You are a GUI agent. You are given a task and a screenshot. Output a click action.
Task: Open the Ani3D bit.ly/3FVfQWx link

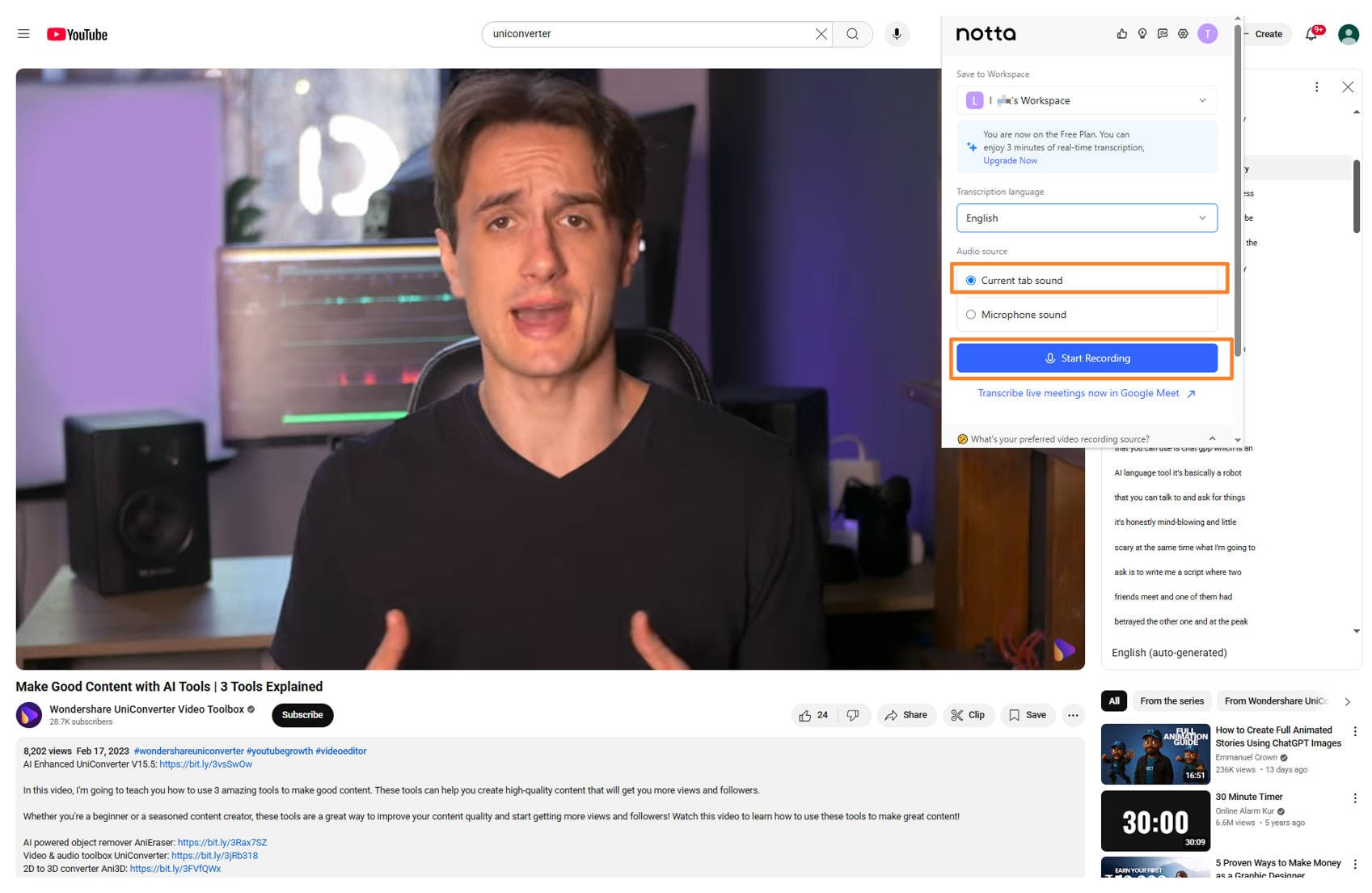175,869
